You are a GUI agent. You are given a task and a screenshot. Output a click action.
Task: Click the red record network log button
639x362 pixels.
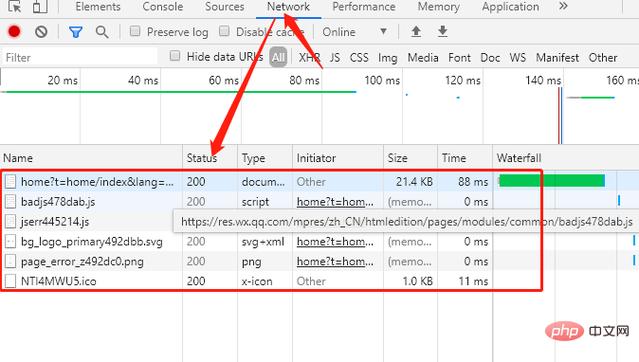click(x=14, y=32)
